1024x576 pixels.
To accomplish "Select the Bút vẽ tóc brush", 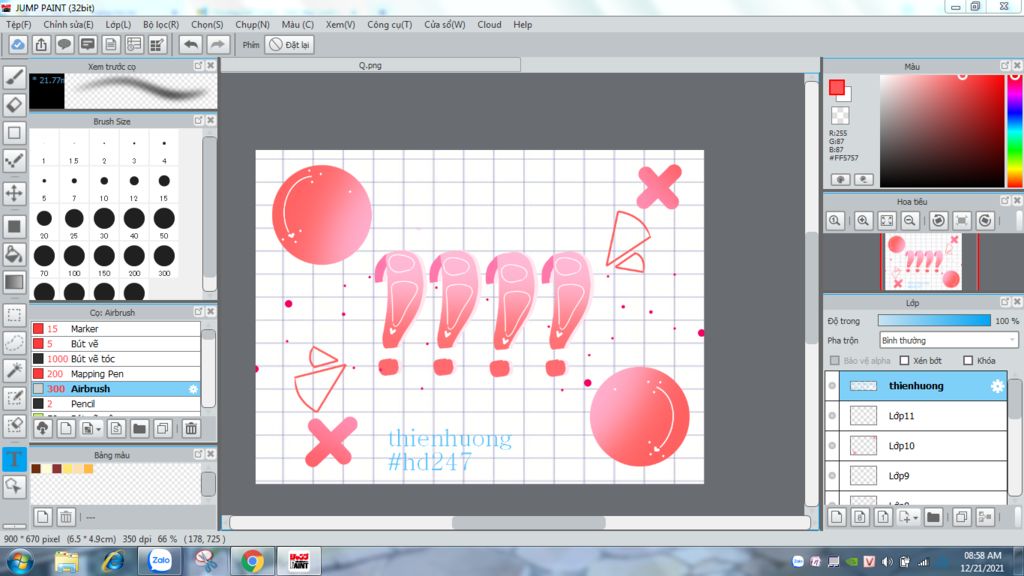I will coord(116,359).
